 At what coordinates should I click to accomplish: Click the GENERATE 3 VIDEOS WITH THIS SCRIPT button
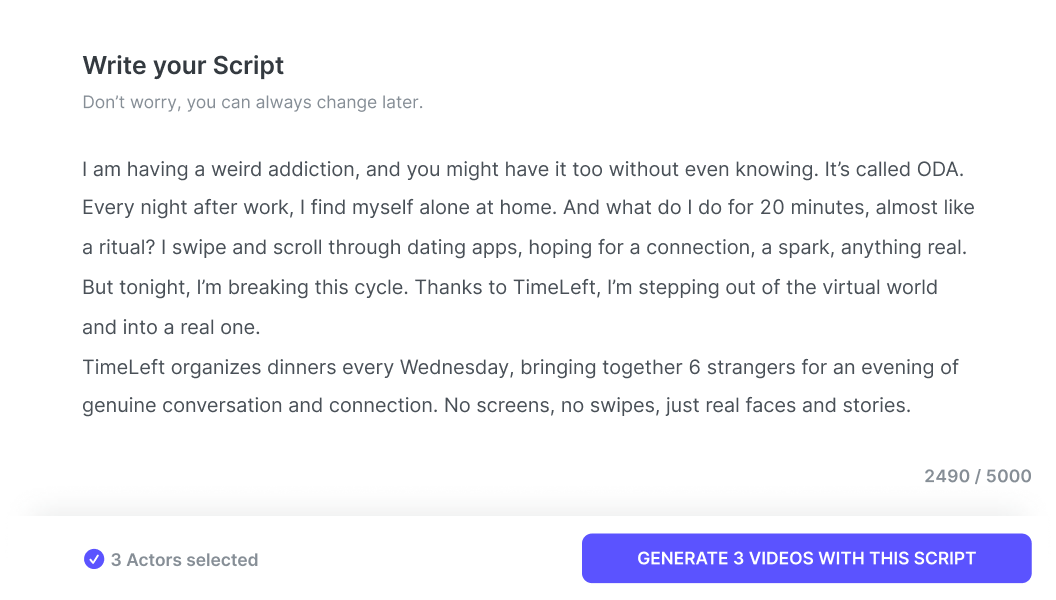806,558
